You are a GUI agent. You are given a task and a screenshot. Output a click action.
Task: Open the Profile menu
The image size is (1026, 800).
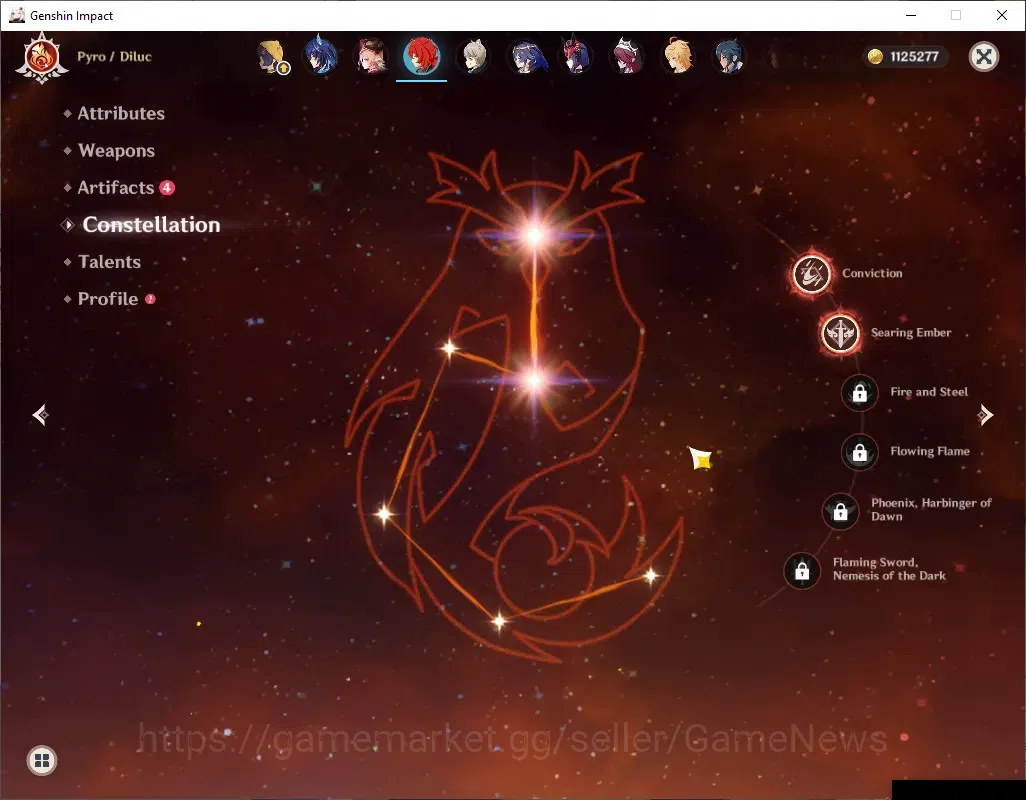pyautogui.click(x=108, y=299)
